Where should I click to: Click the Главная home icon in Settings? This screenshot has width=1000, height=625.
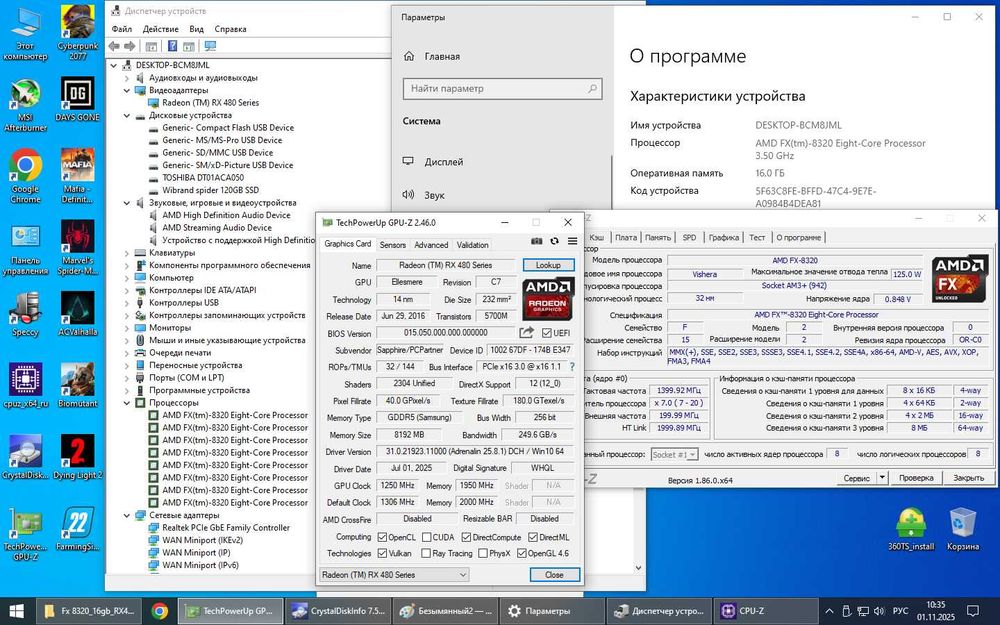click(x=409, y=56)
